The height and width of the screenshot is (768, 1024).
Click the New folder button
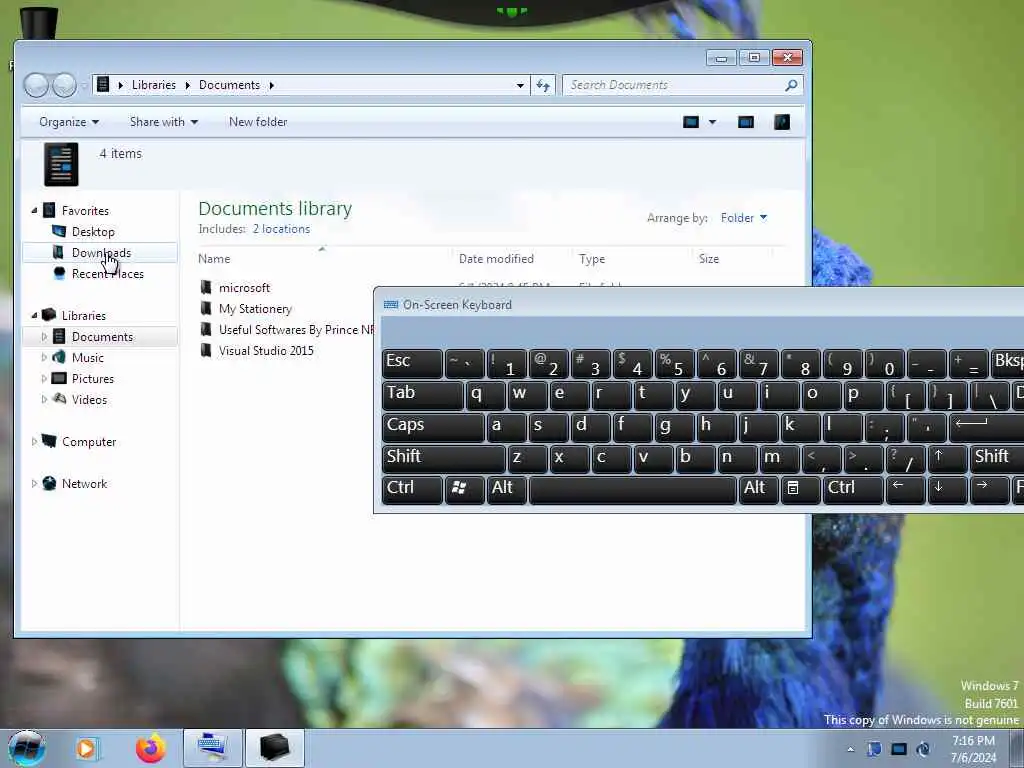click(x=258, y=122)
